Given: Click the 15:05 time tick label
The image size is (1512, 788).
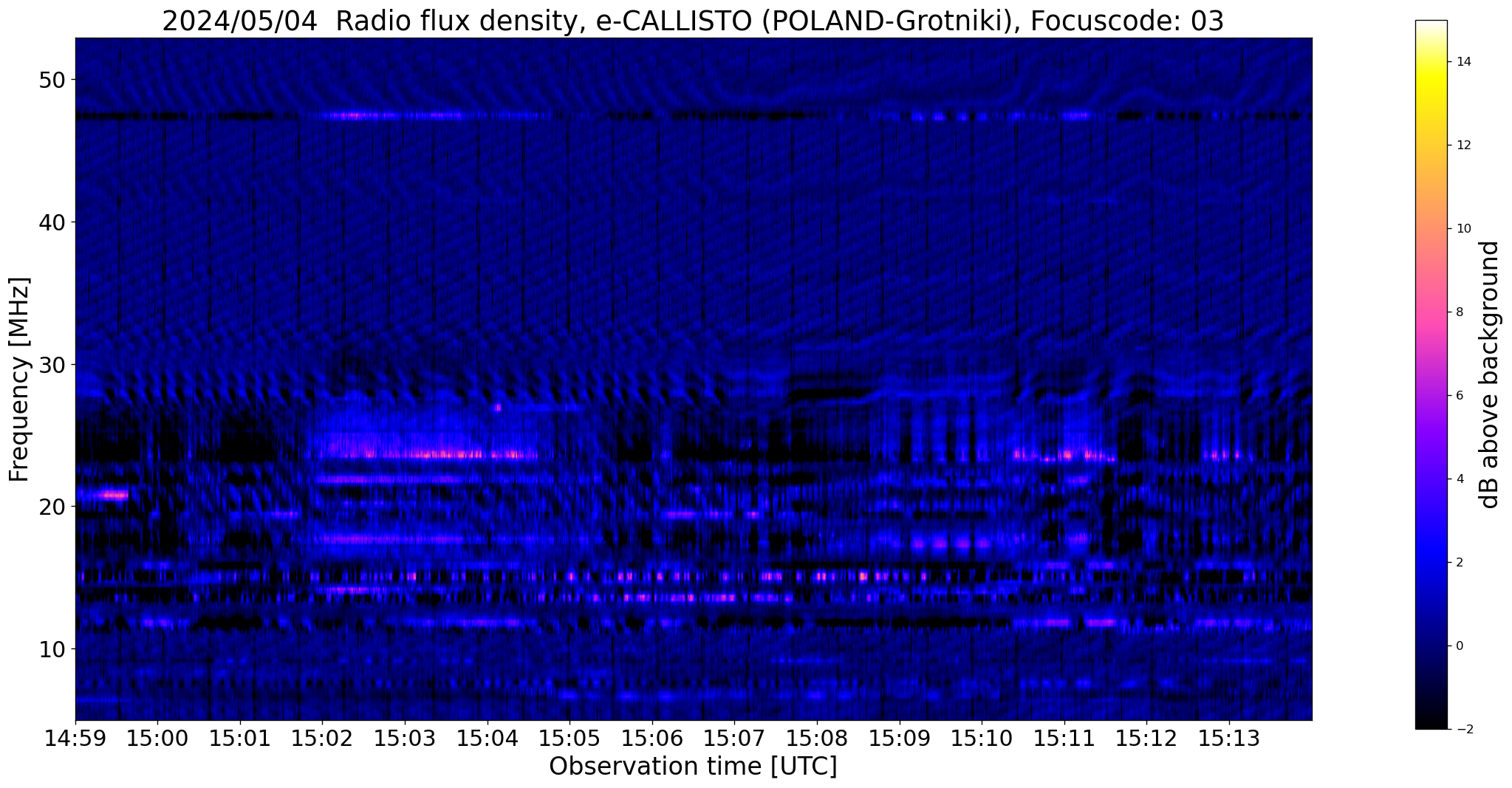Looking at the screenshot, I should (x=569, y=739).
